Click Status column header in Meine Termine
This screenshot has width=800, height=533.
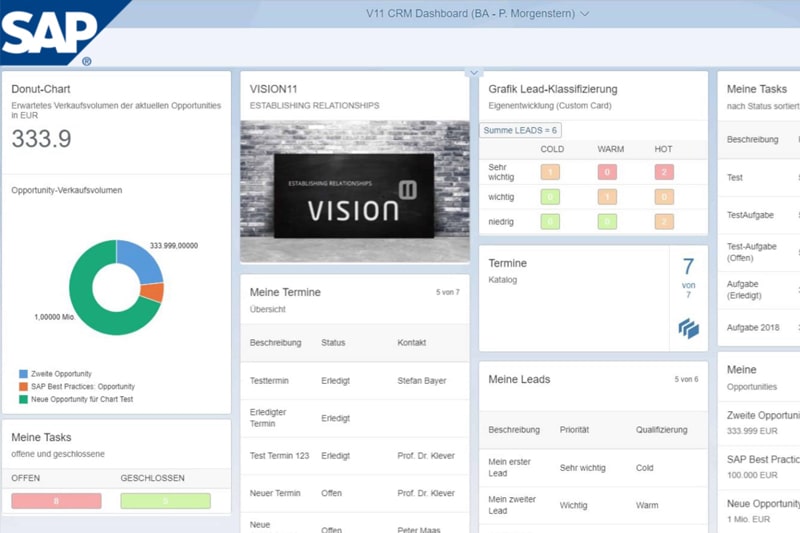(333, 343)
